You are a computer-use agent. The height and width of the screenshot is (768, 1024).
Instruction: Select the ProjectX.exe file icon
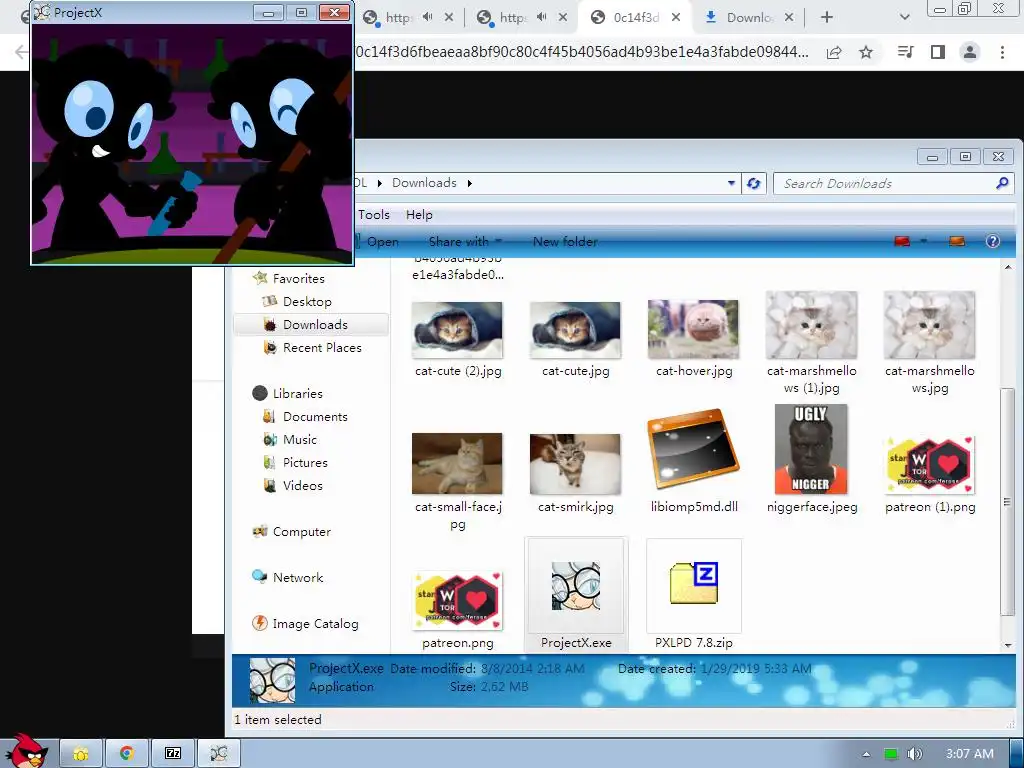pos(575,586)
